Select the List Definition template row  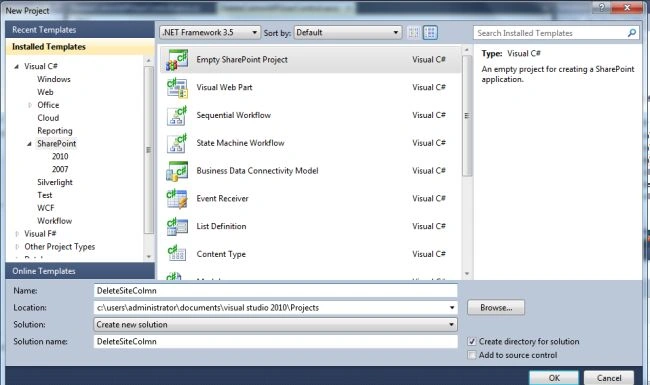click(310, 226)
